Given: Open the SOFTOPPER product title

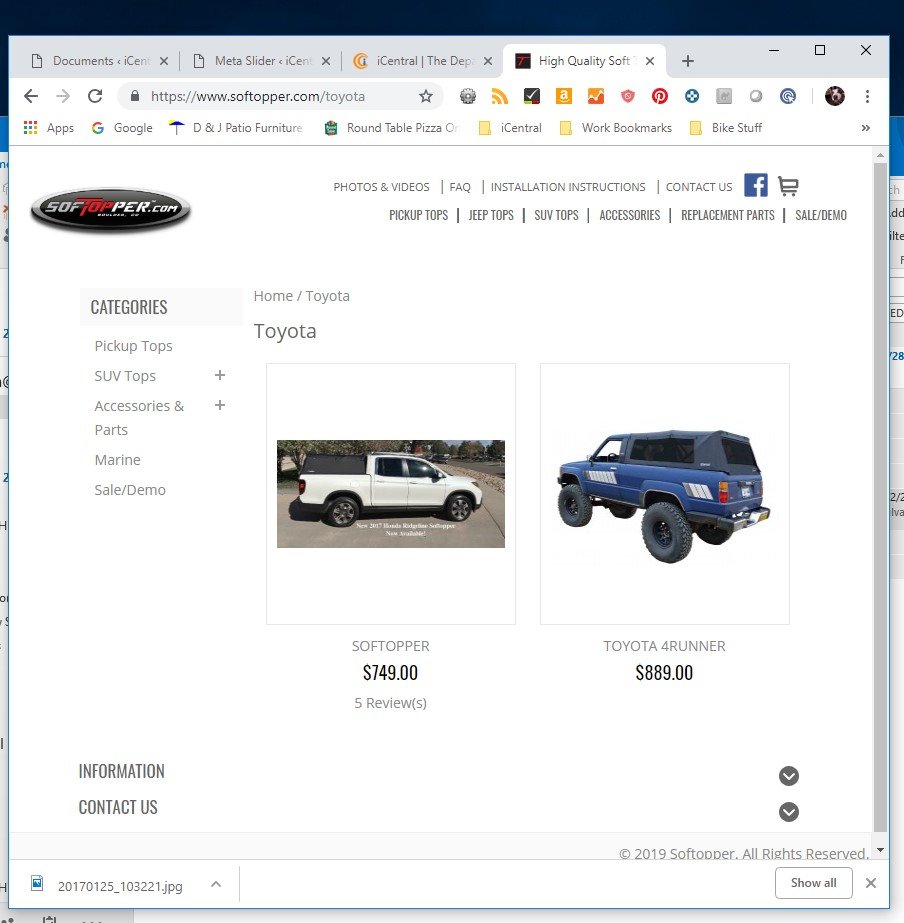Looking at the screenshot, I should [x=390, y=646].
